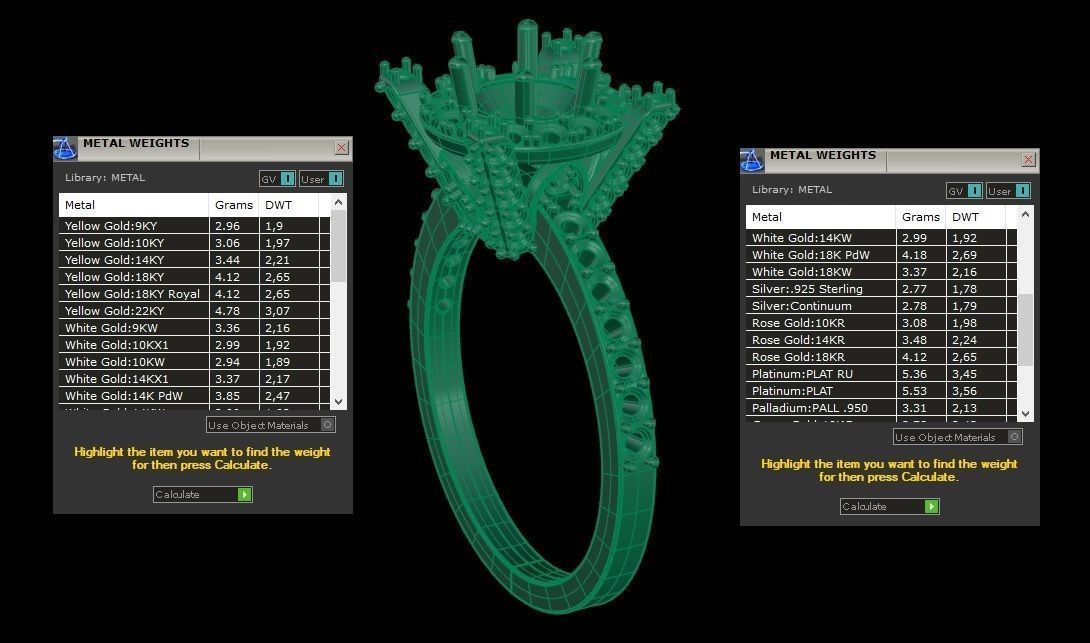The image size is (1090, 643).
Task: Click scroll down arrow in right metal list
Action: (x=1025, y=413)
